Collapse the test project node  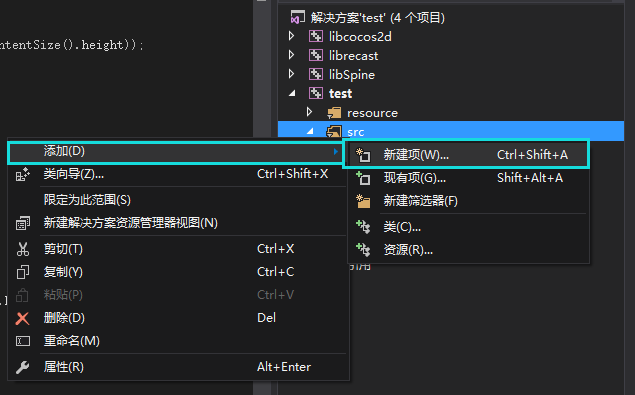292,94
